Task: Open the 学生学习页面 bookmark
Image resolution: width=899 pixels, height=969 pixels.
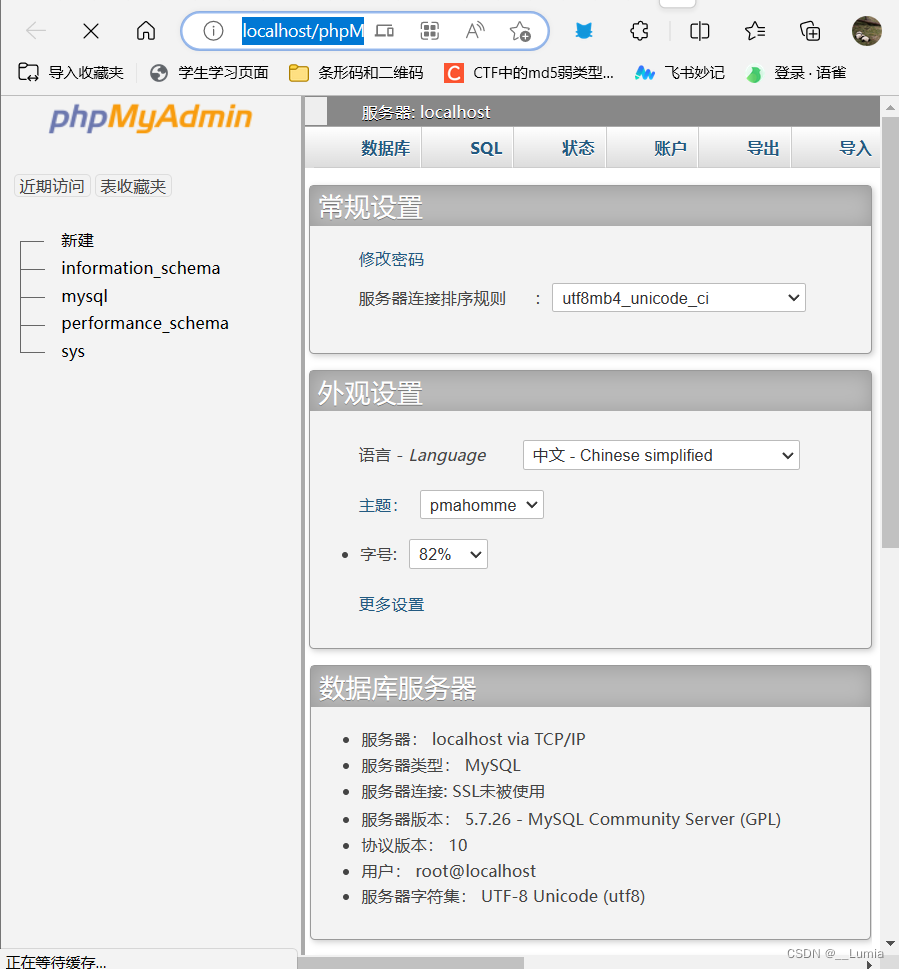Action: coord(209,73)
